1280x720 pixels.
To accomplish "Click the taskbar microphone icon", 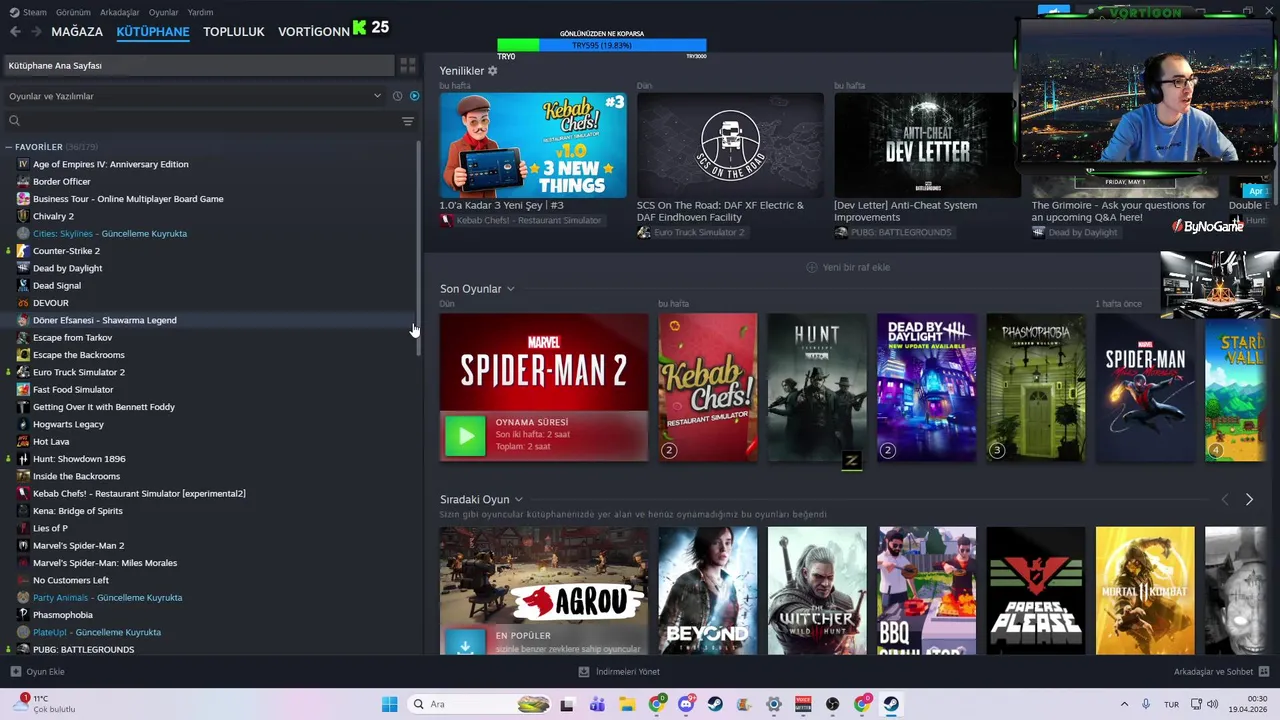I will (1146, 704).
